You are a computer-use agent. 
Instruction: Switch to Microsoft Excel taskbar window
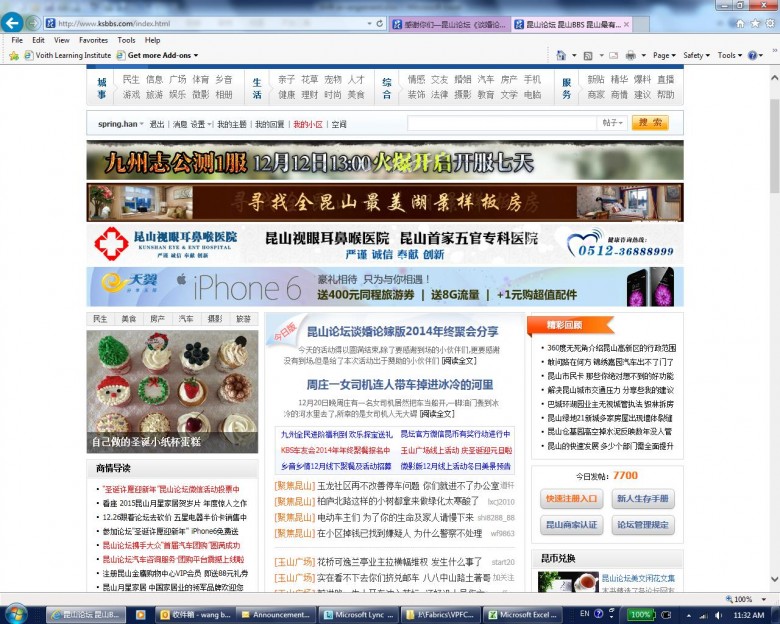[x=524, y=615]
